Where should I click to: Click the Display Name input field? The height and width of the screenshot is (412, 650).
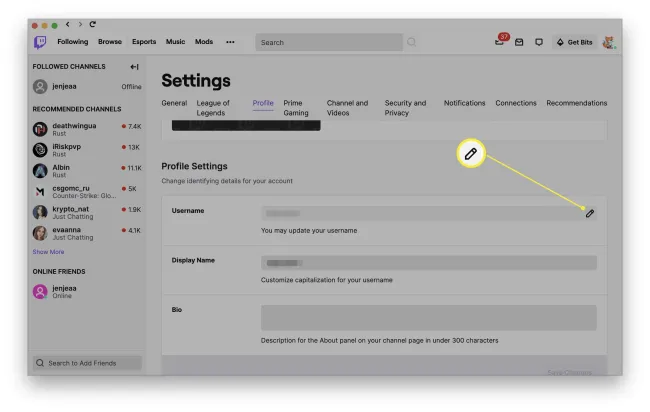coord(429,263)
